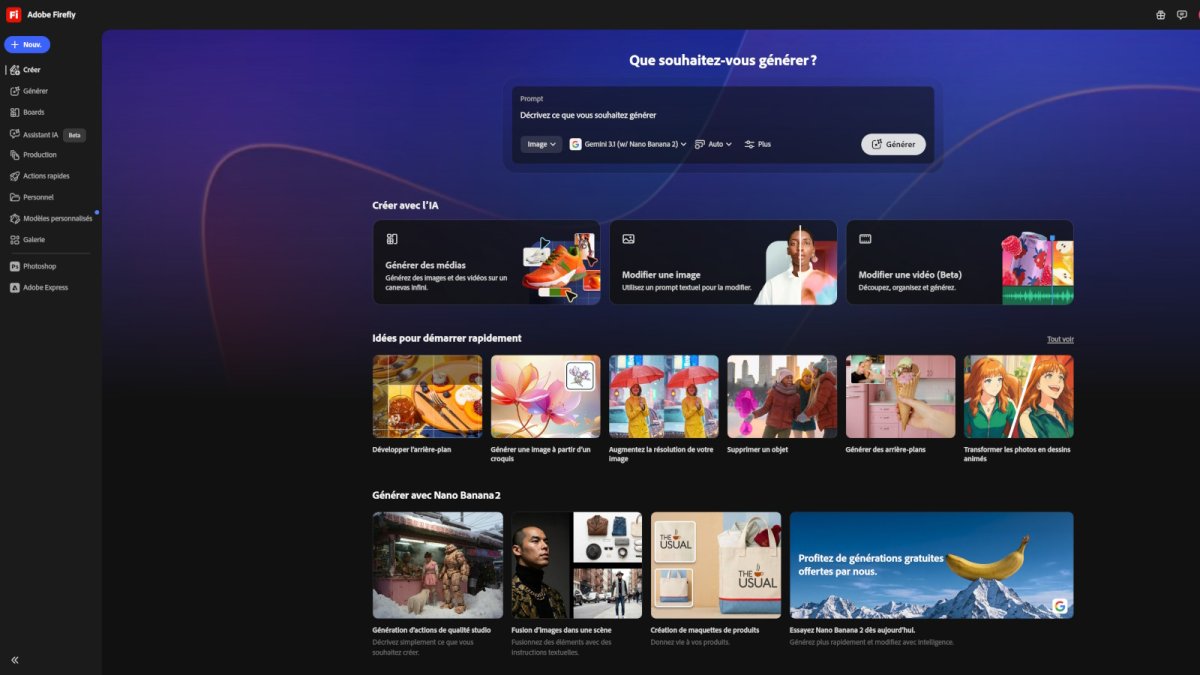
Task: Open the Actions rapides rocket icon
Action: [15, 176]
